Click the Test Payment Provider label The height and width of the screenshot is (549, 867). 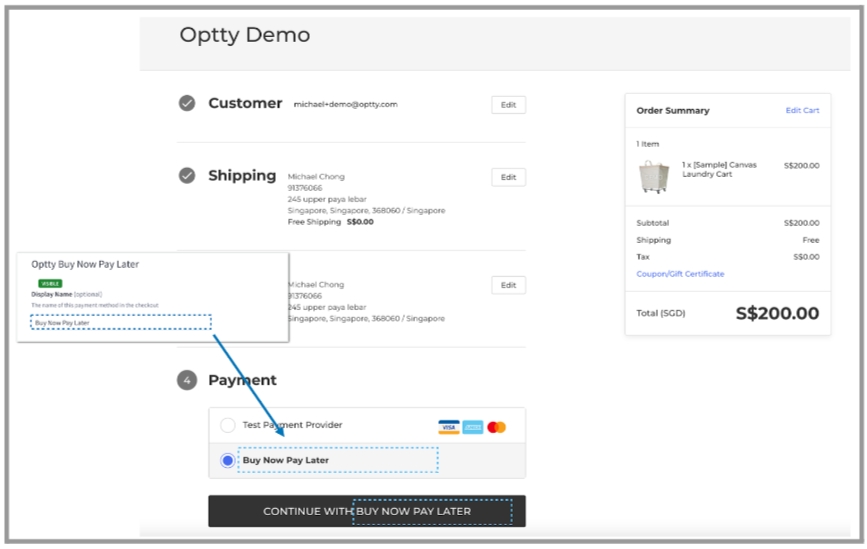point(292,425)
